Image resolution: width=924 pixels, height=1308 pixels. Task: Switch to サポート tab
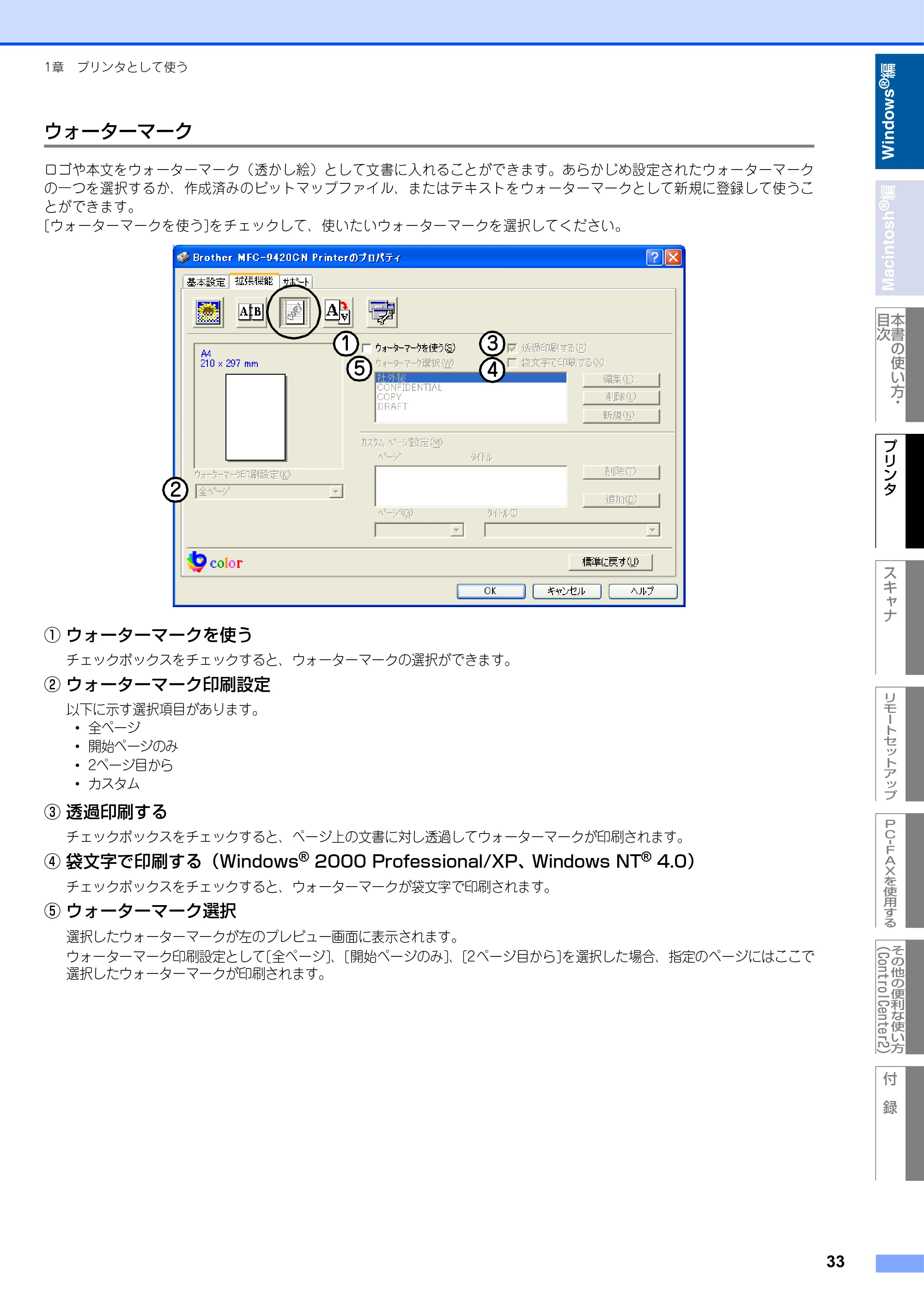pos(296,282)
